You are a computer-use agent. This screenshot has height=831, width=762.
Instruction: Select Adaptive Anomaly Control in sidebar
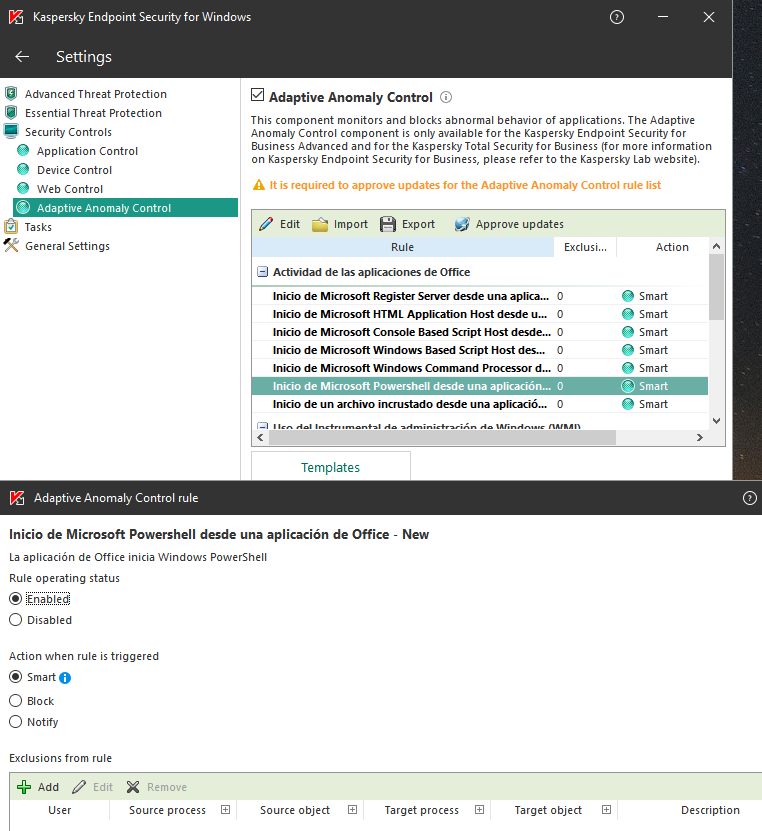pyautogui.click(x=126, y=208)
